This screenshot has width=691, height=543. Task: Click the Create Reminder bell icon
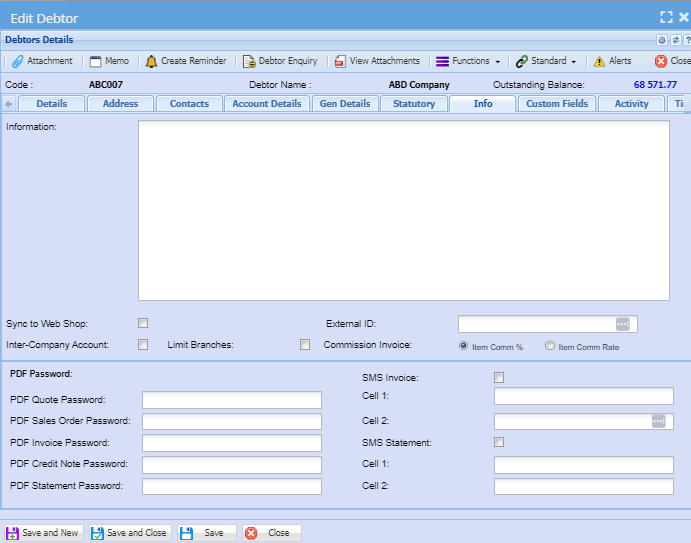click(152, 61)
